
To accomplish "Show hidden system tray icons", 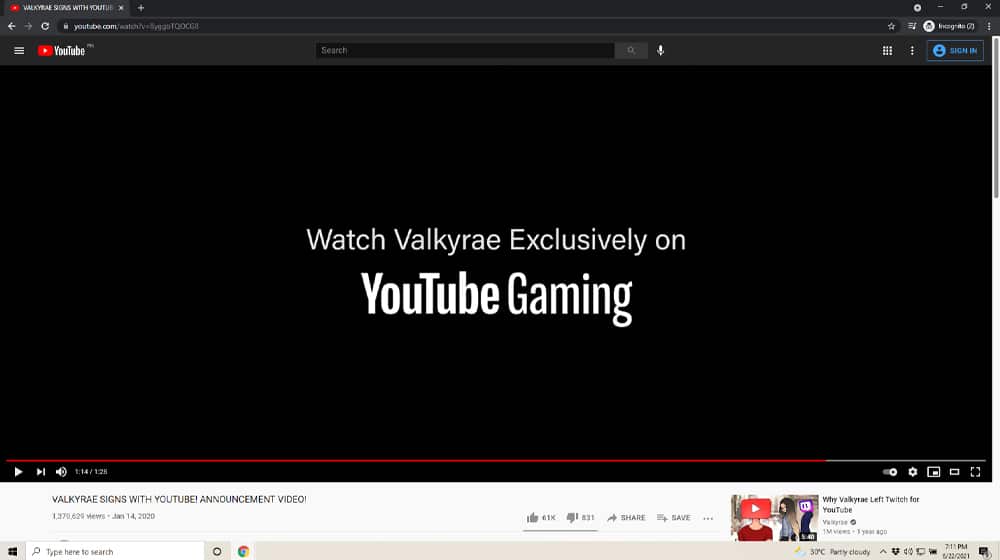I will click(x=883, y=552).
